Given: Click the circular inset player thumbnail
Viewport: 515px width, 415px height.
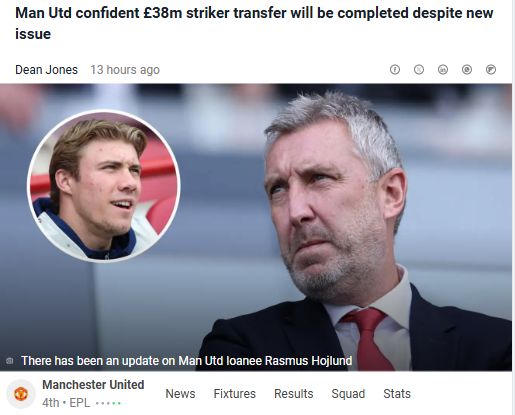Looking at the screenshot, I should [104, 186].
